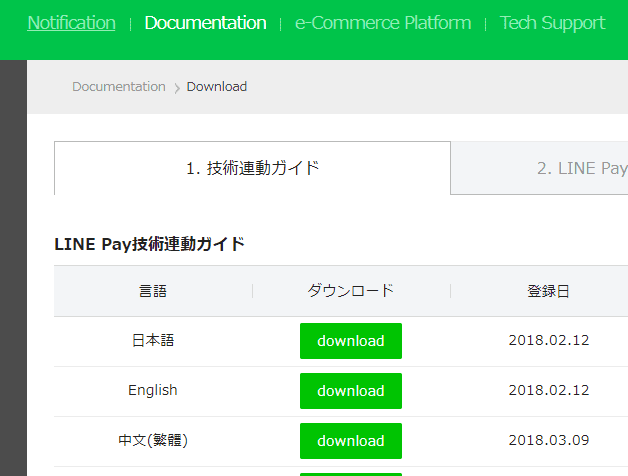Click the 2018.03.09 date cell
The height and width of the screenshot is (476, 628).
coord(549,440)
